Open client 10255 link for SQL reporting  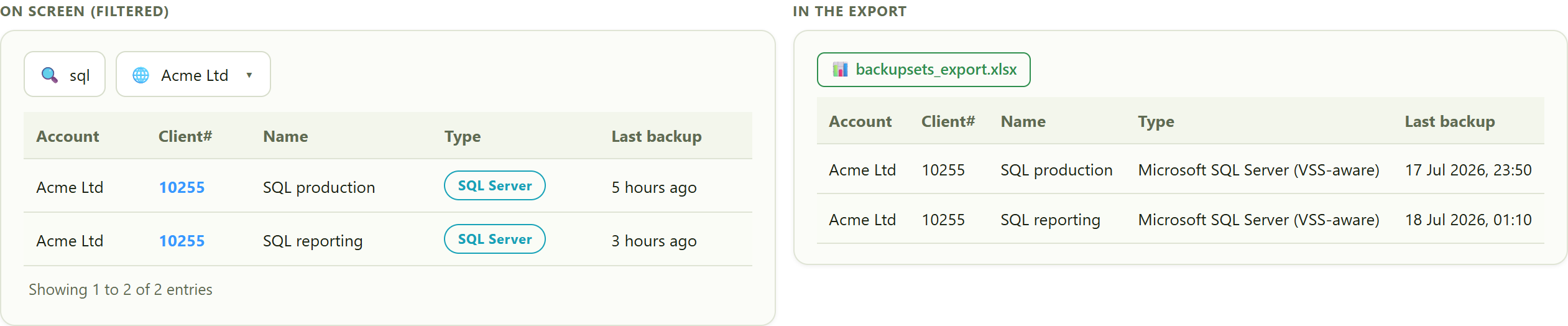(182, 241)
